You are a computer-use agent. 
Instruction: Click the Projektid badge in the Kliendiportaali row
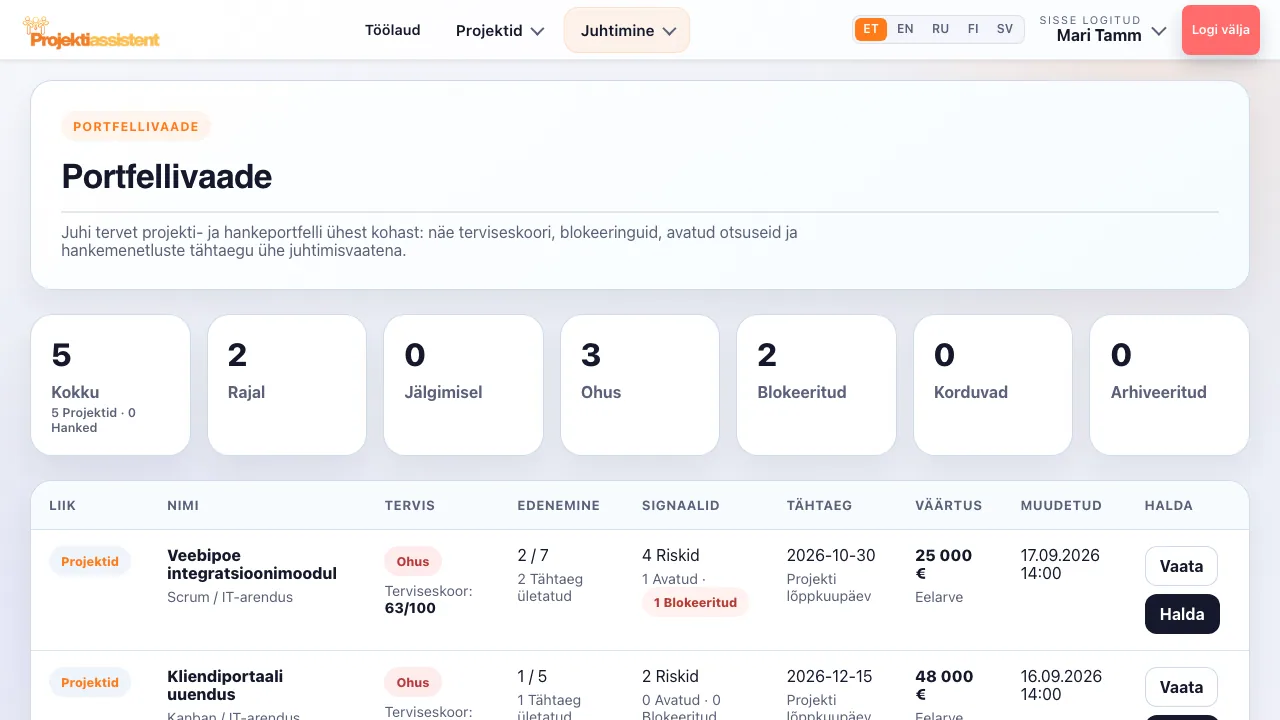point(90,683)
